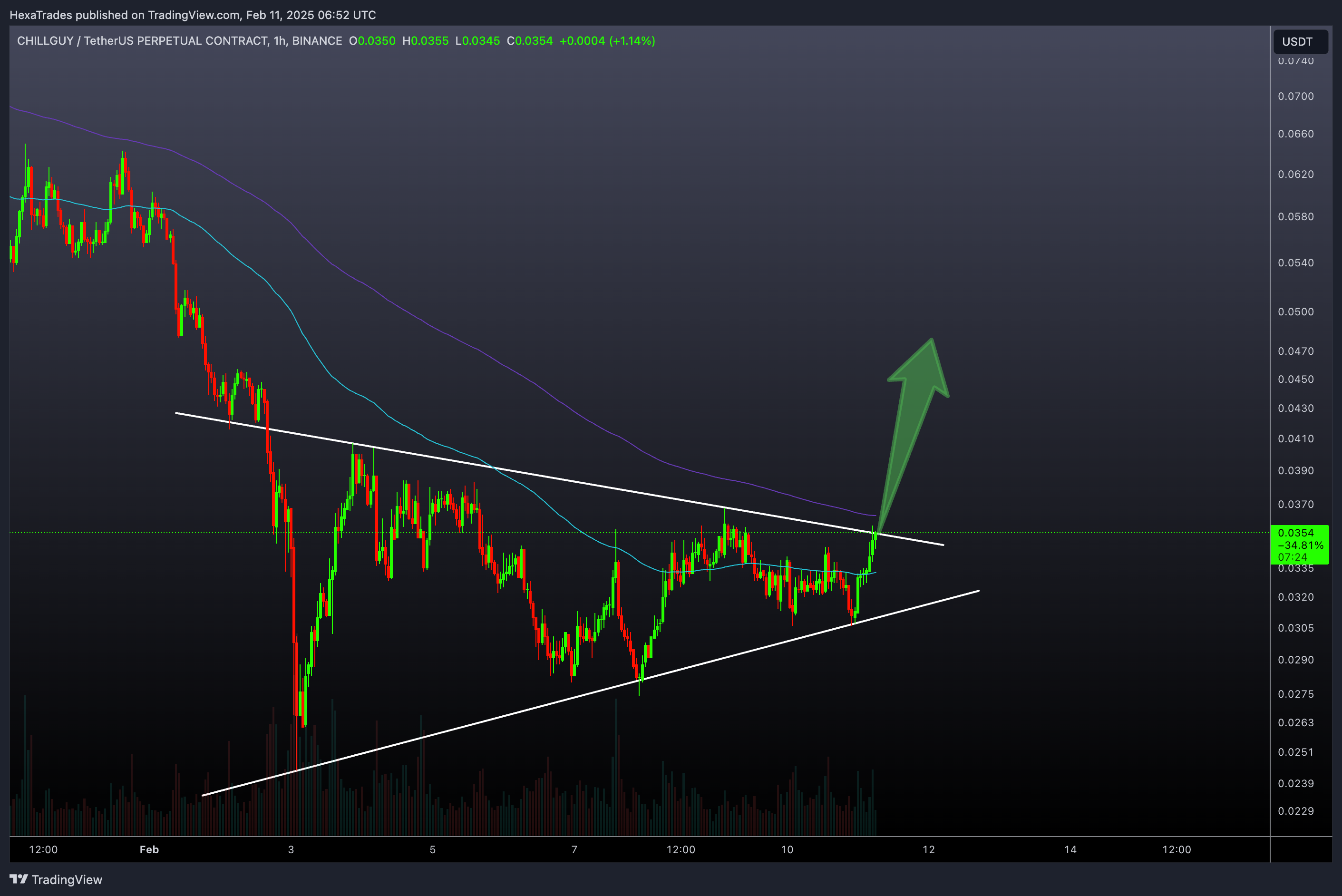
Task: Click the 14 date label on time axis
Action: click(x=1070, y=850)
